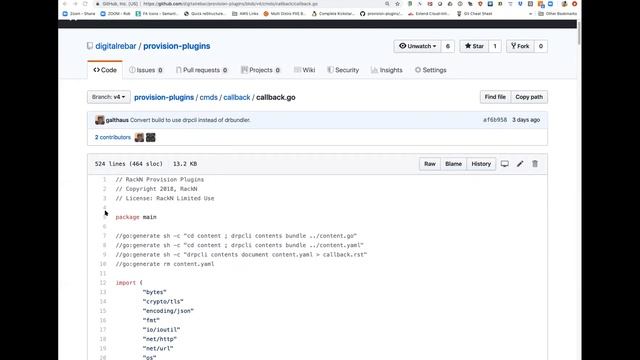Click galthaus avatar in commit row
This screenshot has width=640, height=360.
pos(100,120)
